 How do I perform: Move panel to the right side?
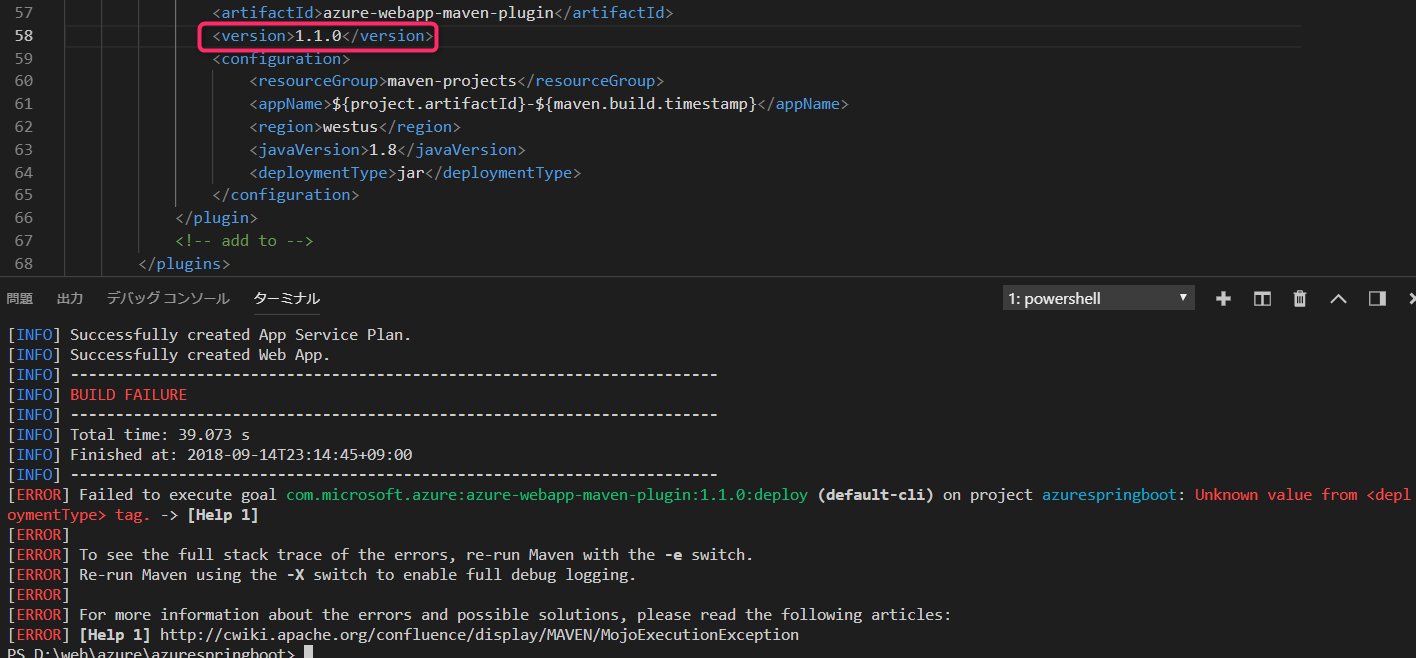1377,298
